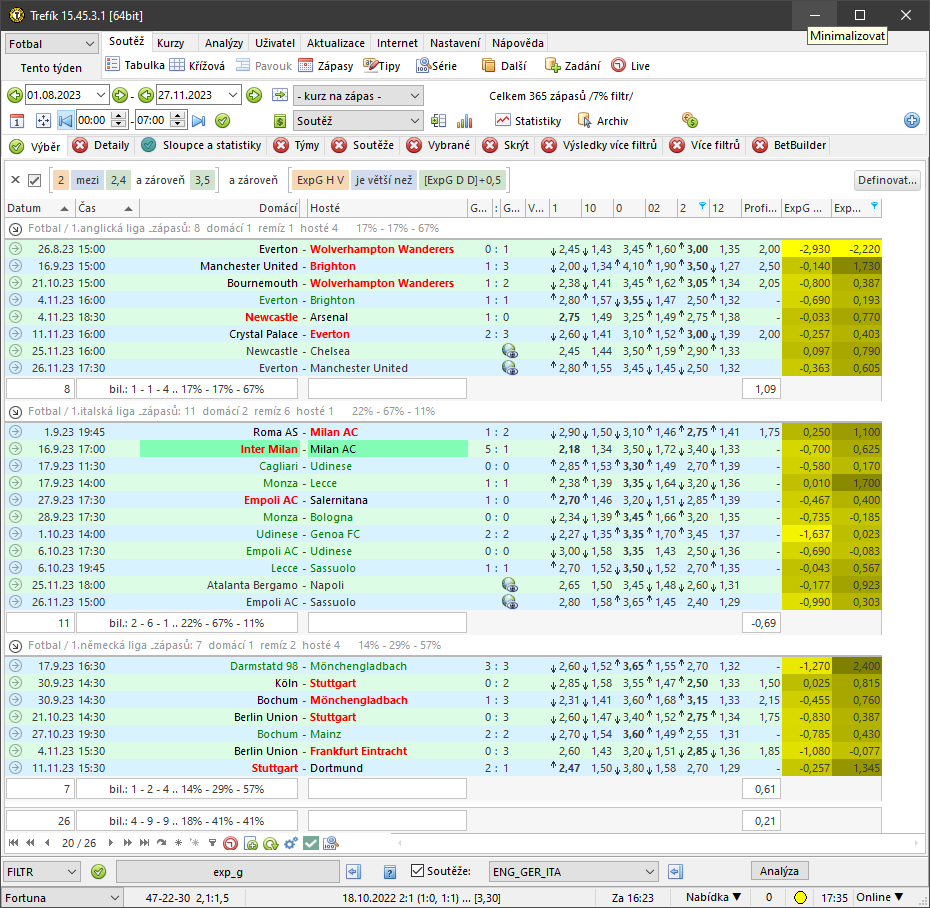Open the Fotbal sport dropdown

tap(51, 44)
